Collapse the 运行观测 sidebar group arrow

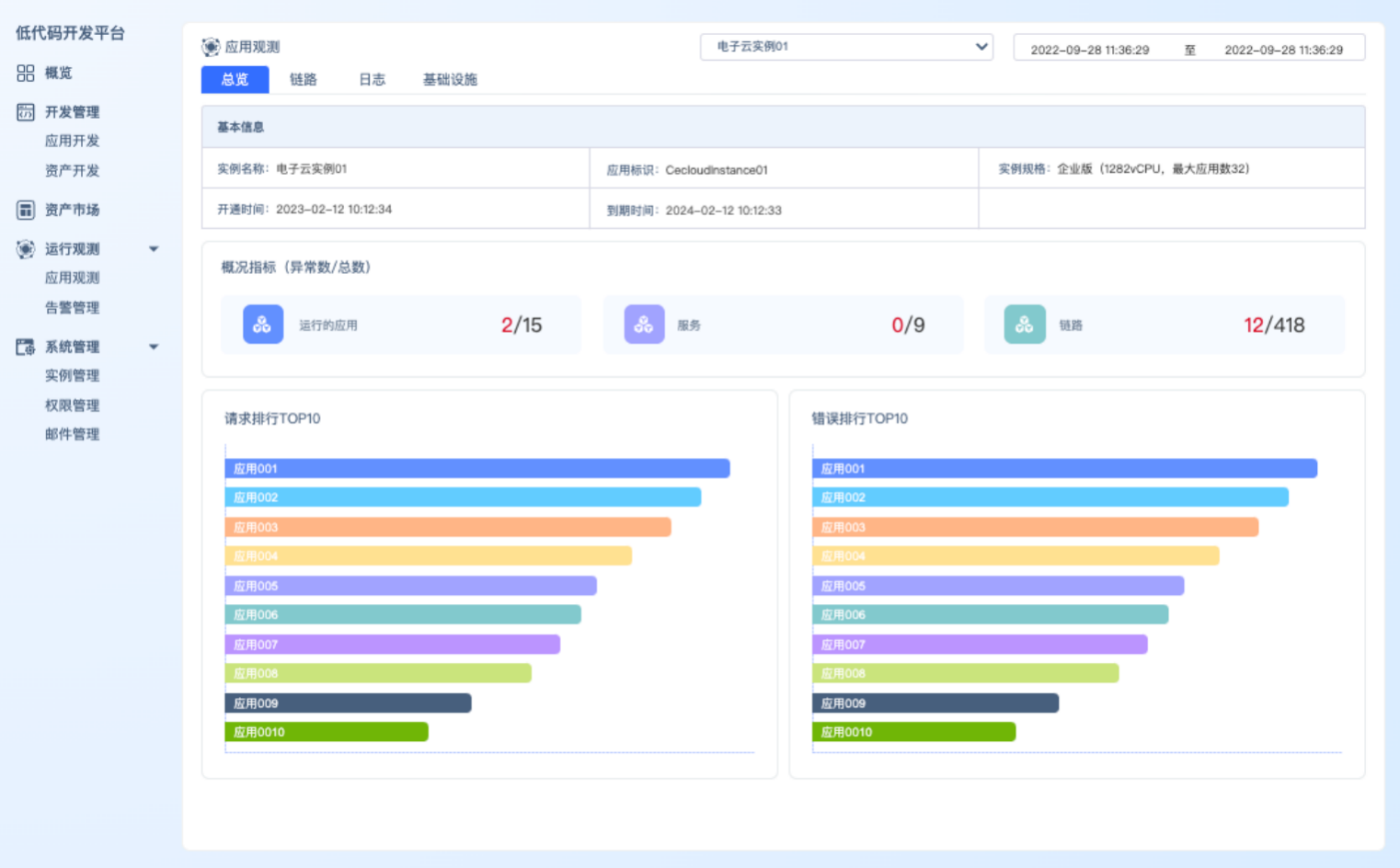[x=154, y=249]
